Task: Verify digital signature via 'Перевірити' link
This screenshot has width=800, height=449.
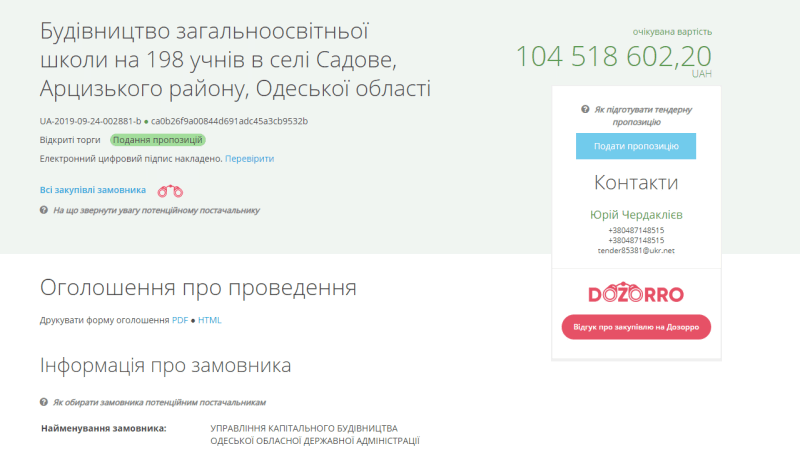Action: [x=249, y=159]
